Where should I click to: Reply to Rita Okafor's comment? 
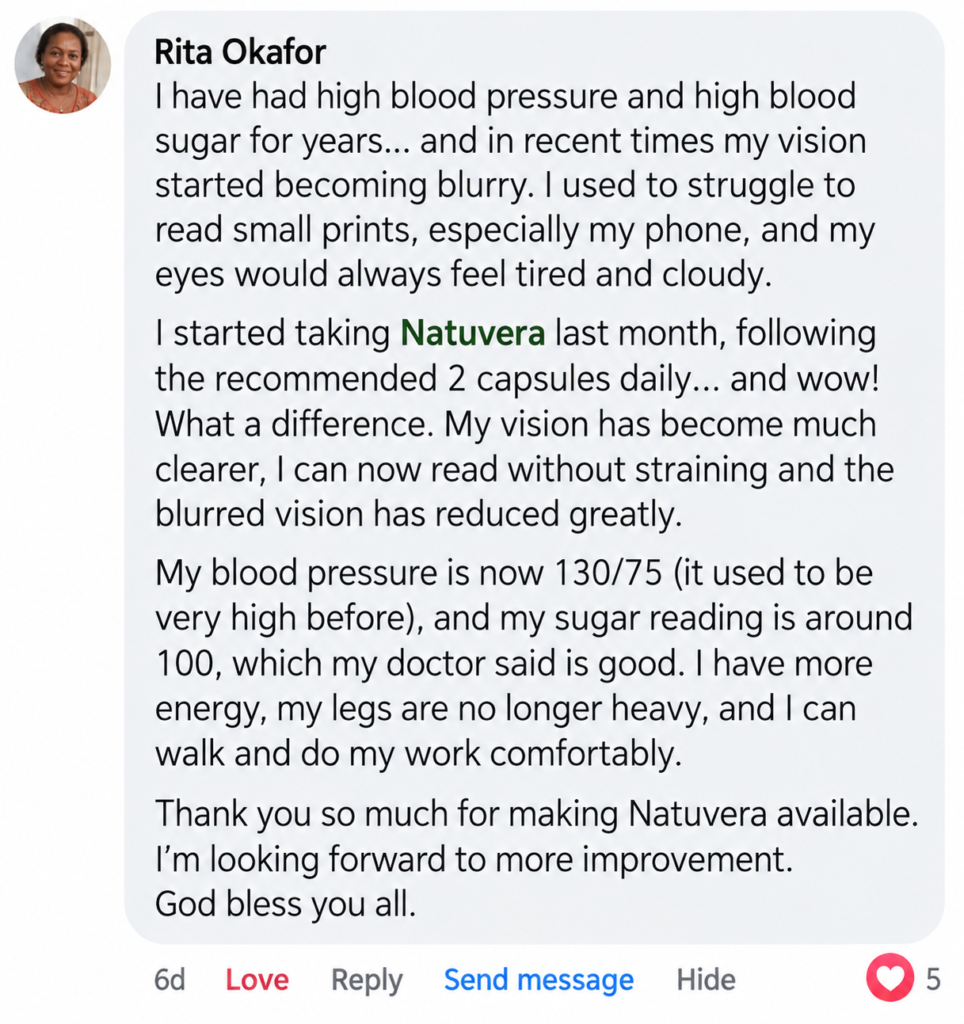pos(366,980)
